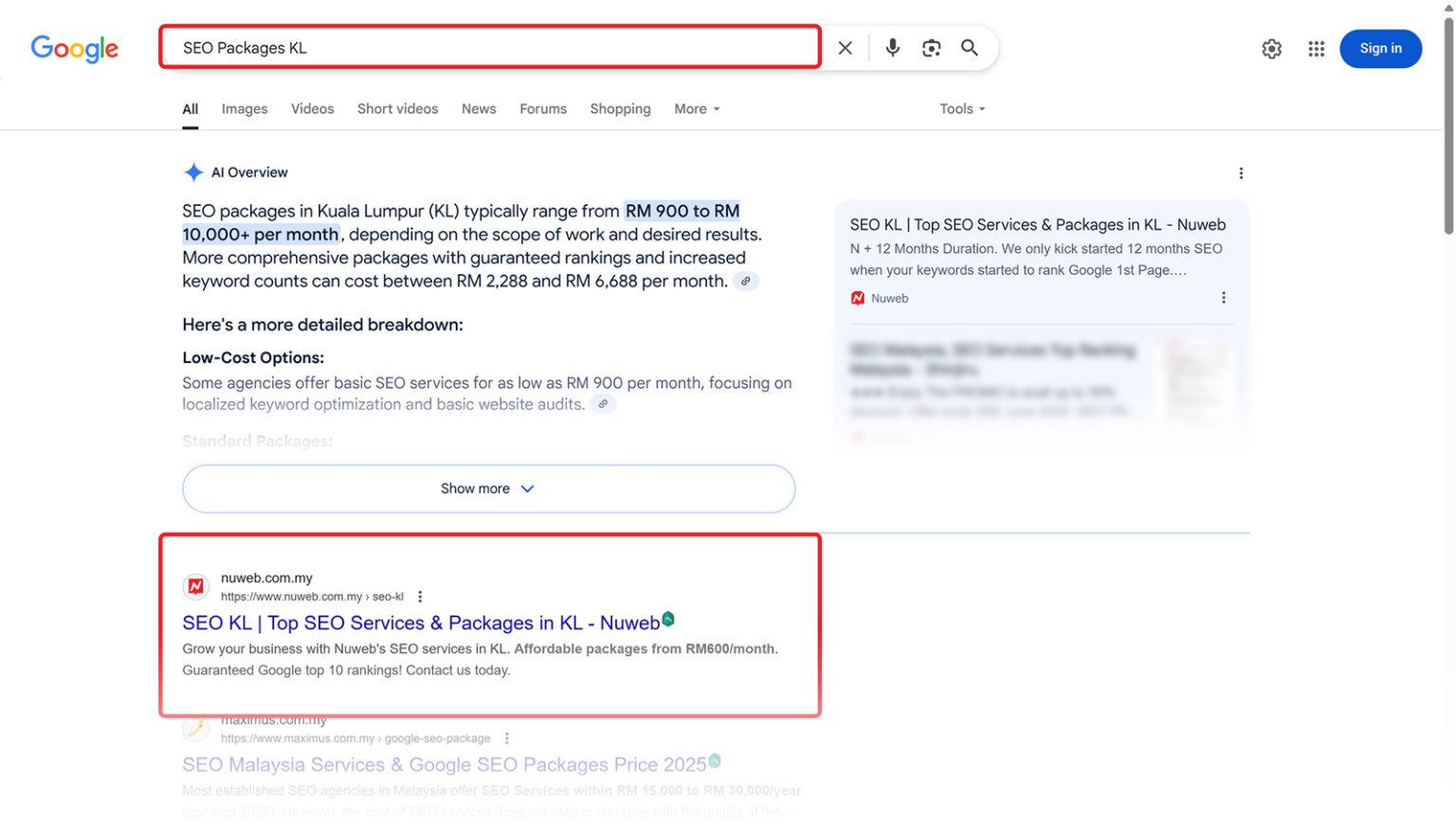Open the SEO KL Nuweb result title link
Image resolution: width=1456 pixels, height=840 pixels.
(x=420, y=624)
